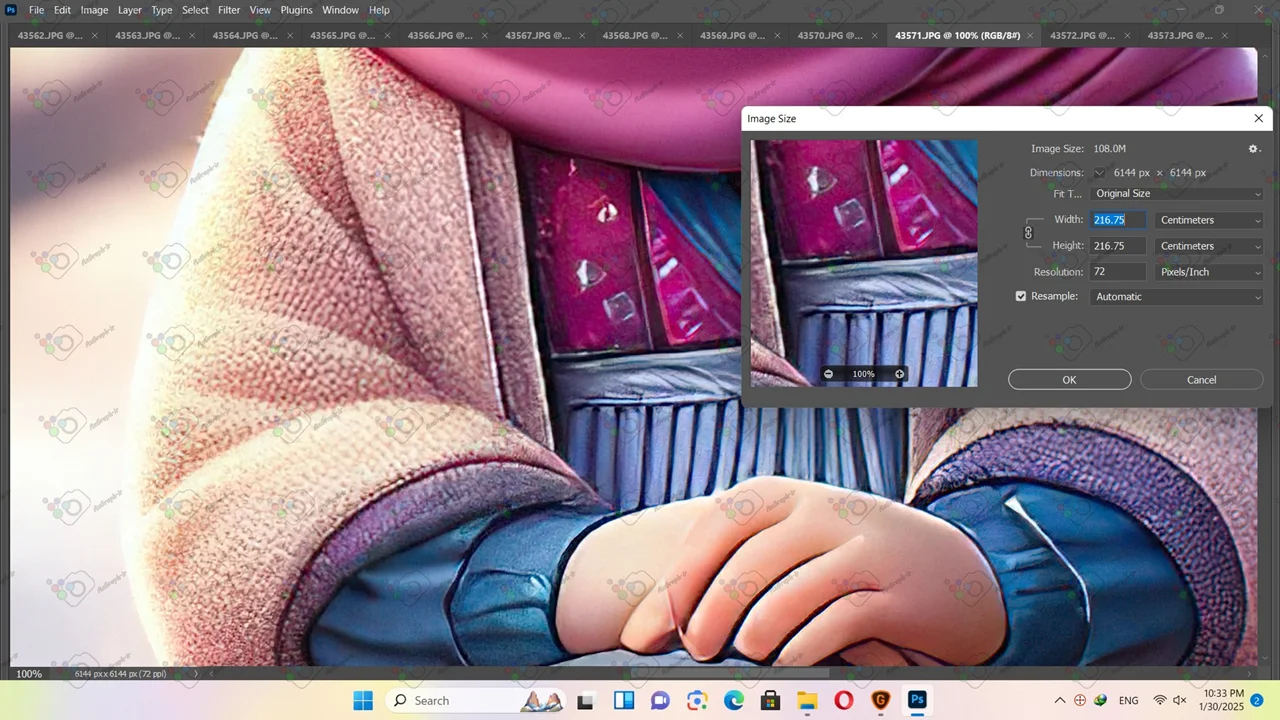The width and height of the screenshot is (1280, 720).
Task: Zoom out the dialog preview with minus icon
Action: 828,374
